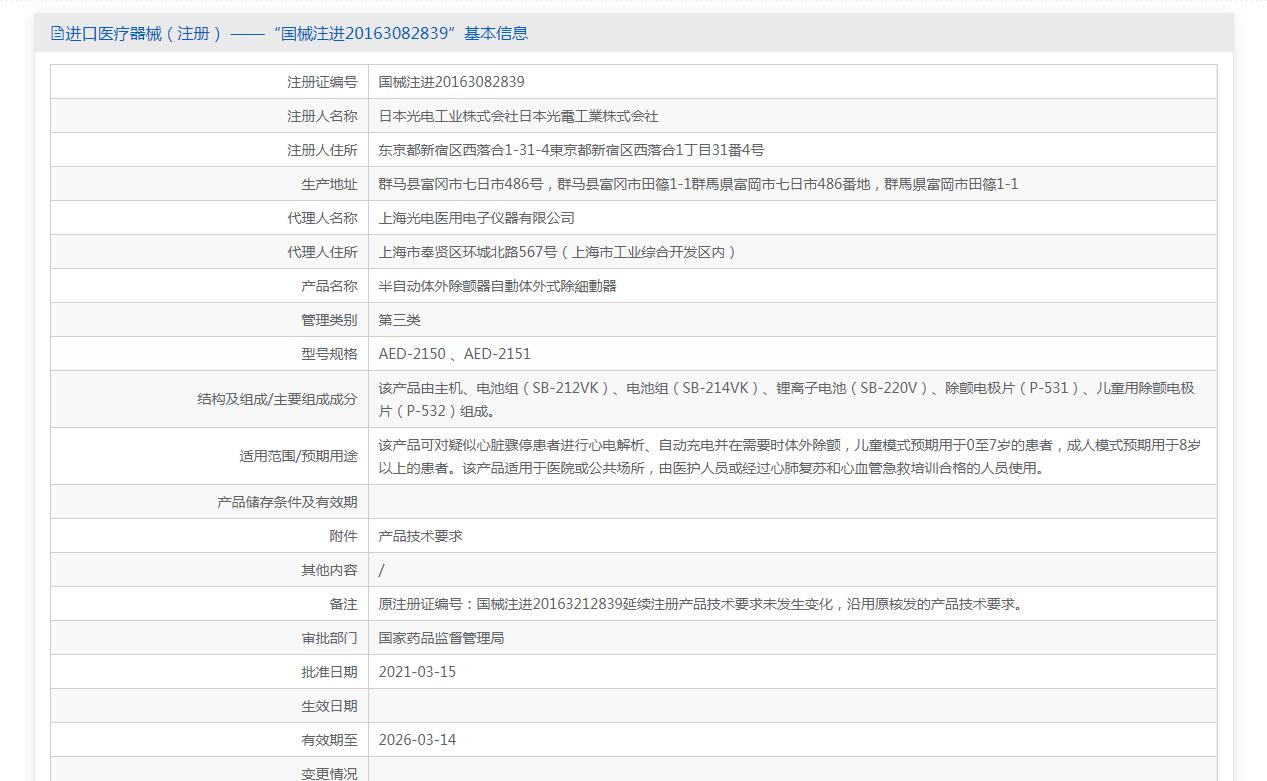
Task: Click the label 结构及组成/主要组成成分
Action: pyautogui.click(x=277, y=399)
